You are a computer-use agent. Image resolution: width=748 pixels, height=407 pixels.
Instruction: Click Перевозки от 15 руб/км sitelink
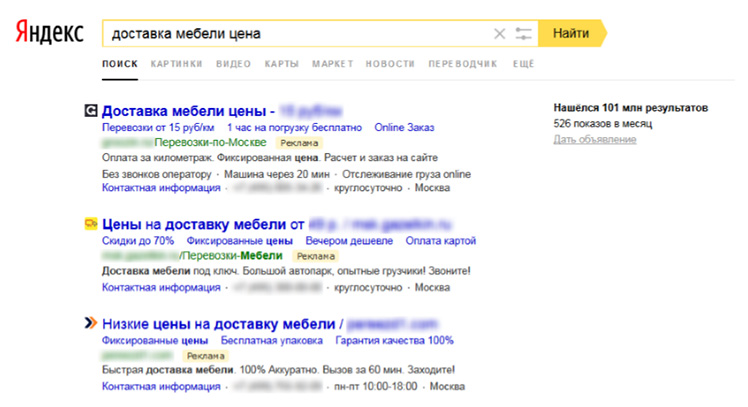pos(158,127)
